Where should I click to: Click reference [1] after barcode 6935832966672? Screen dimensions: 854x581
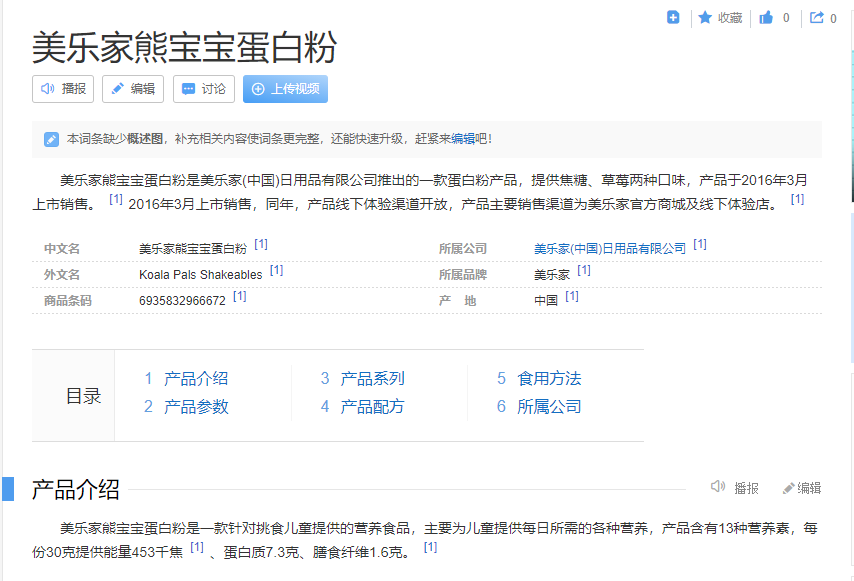(x=240, y=296)
